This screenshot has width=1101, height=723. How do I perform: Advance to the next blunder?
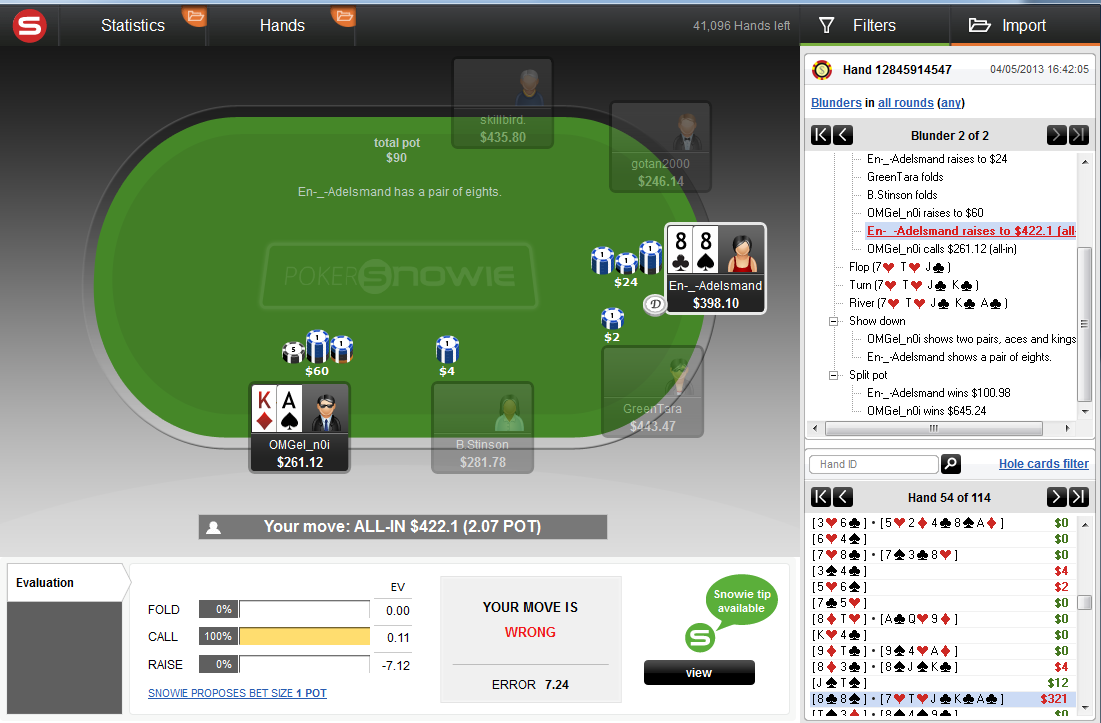(1056, 135)
